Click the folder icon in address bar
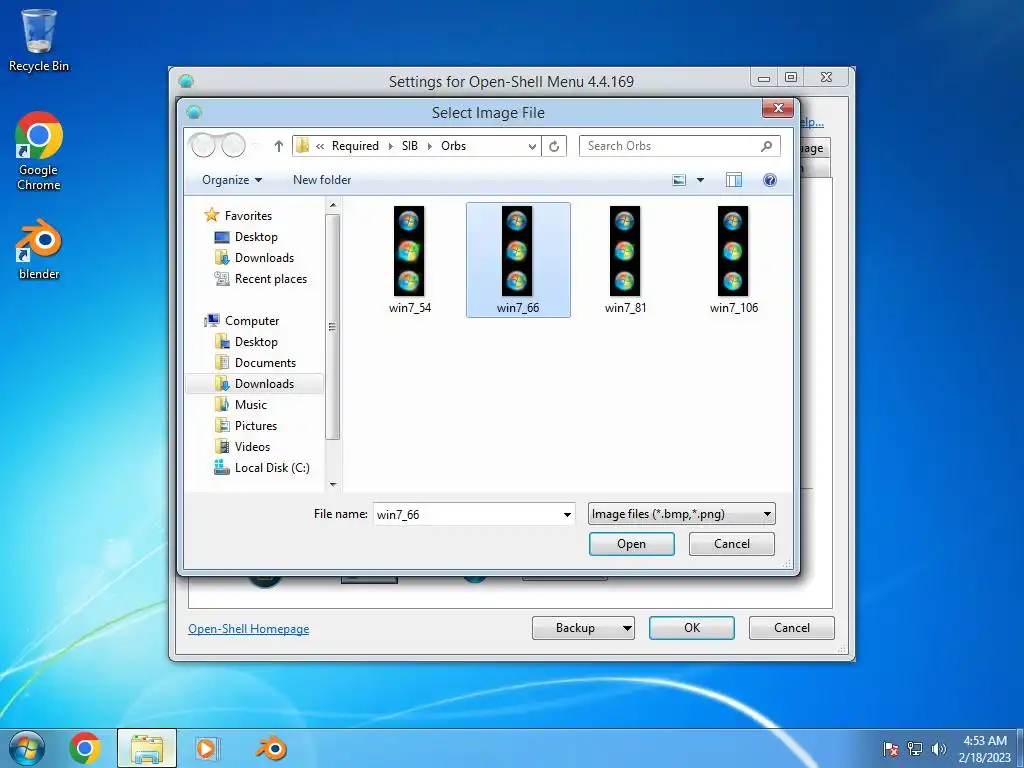This screenshot has height=768, width=1024. [302, 146]
